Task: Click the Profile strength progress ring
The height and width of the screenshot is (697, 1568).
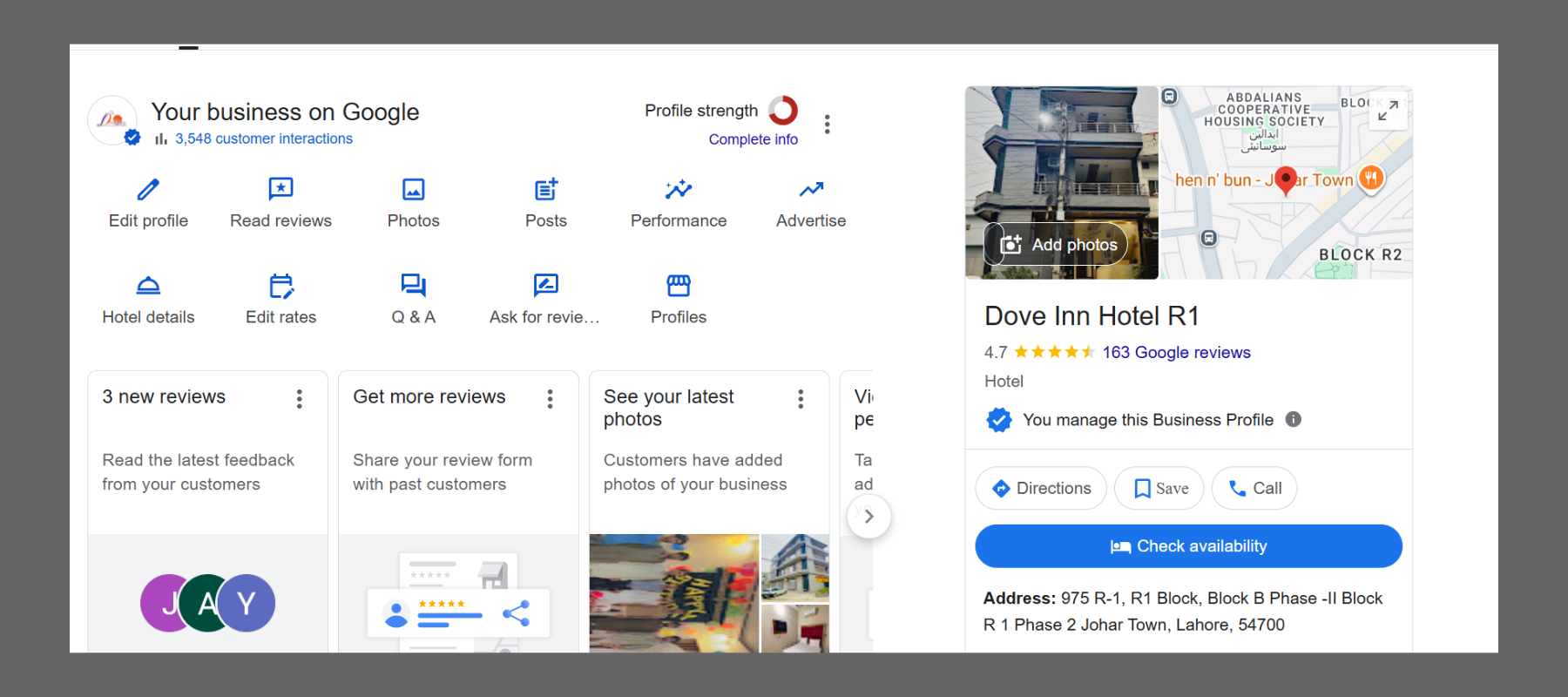Action: [x=782, y=111]
